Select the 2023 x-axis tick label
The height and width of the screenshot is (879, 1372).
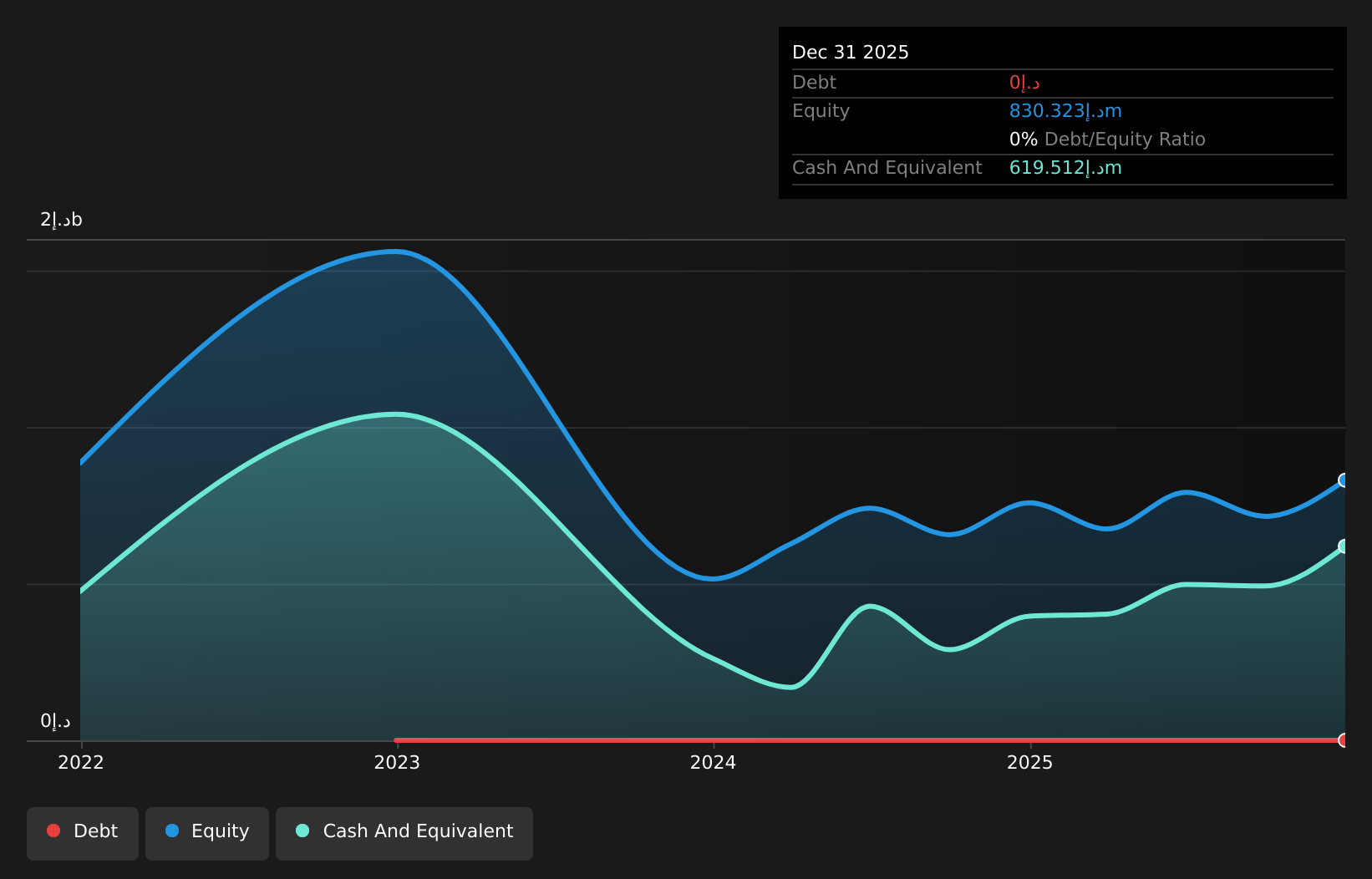pos(397,763)
